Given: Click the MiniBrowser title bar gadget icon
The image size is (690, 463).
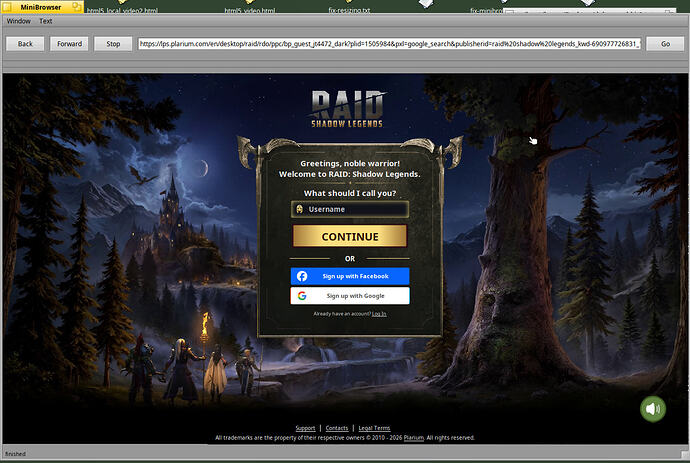Looking at the screenshot, I should 77,7.
